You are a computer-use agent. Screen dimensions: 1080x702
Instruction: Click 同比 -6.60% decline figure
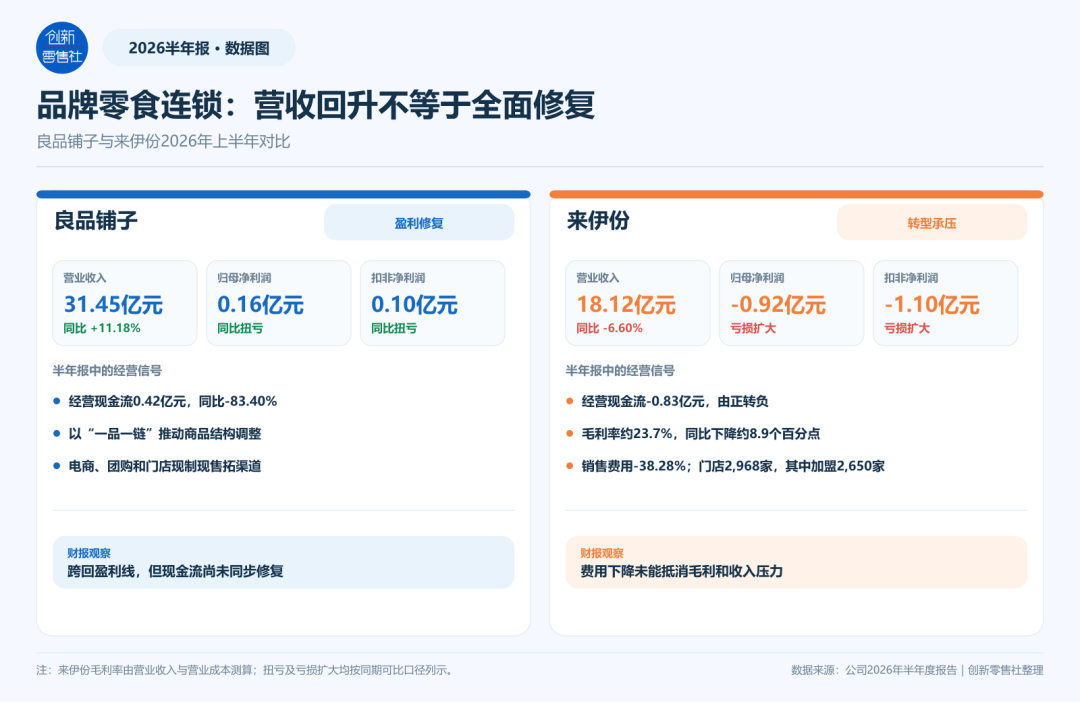tap(609, 328)
